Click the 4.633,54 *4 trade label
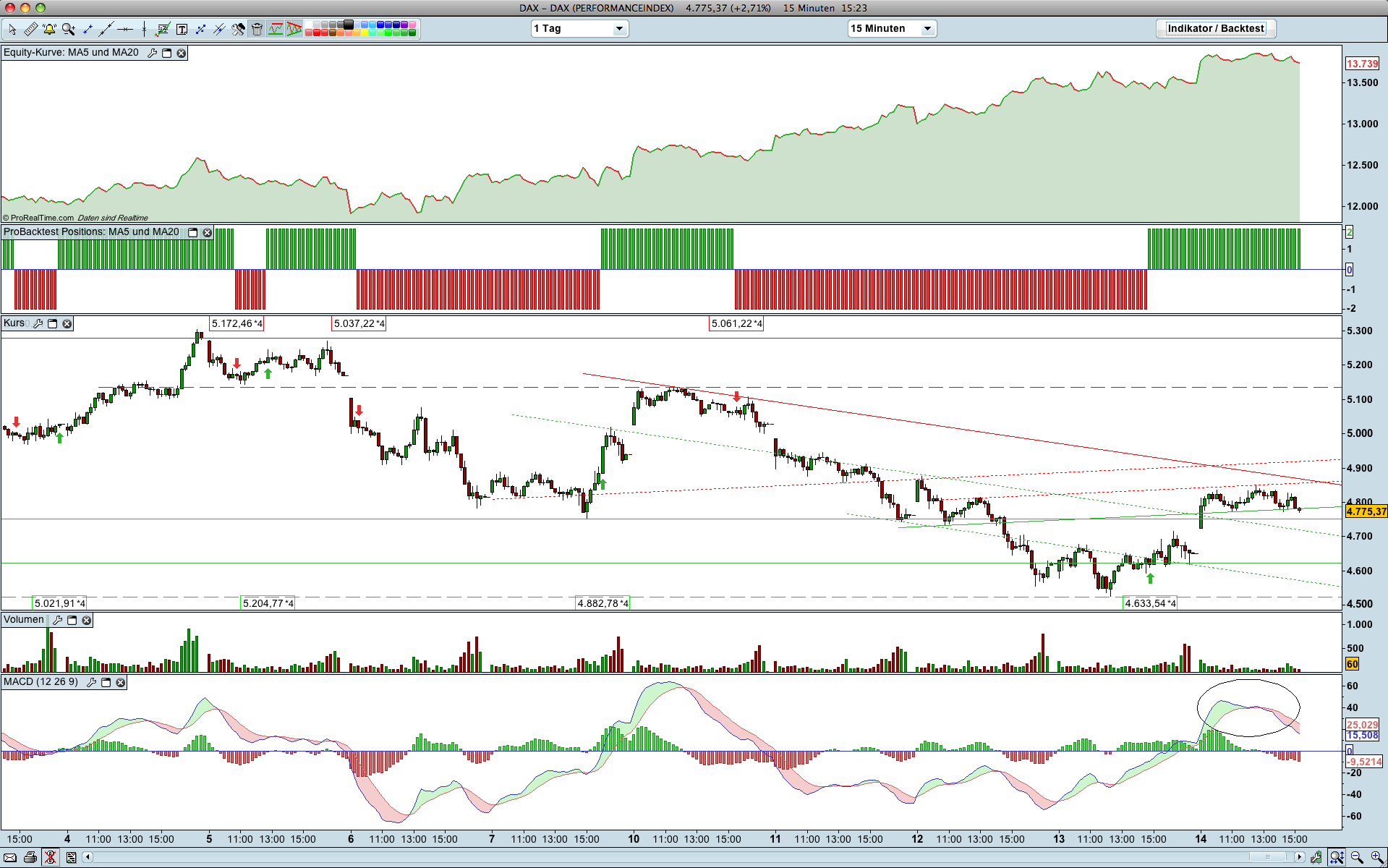The height and width of the screenshot is (868, 1388). click(1151, 603)
